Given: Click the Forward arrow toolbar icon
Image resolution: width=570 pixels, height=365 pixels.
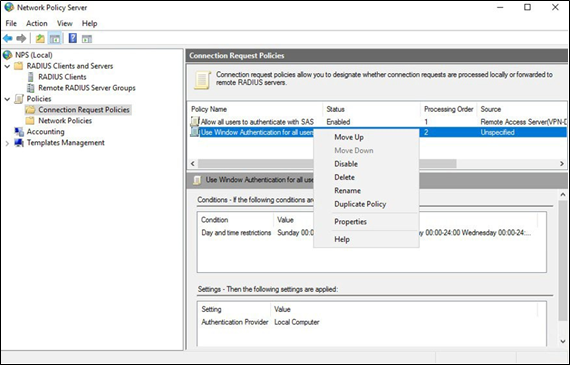Looking at the screenshot, I should pyautogui.click(x=21, y=38).
